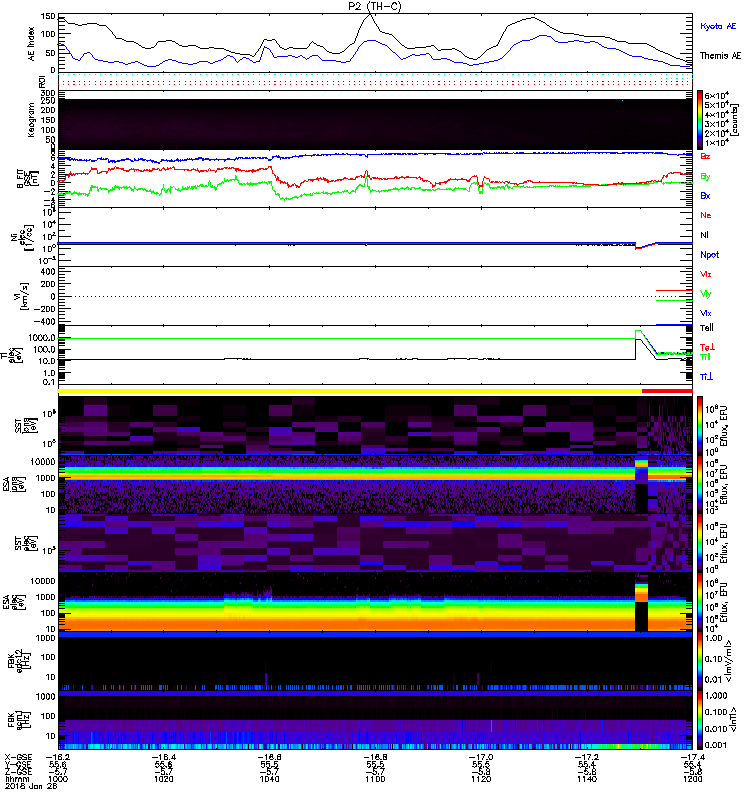This screenshot has height=800, width=750.
Task: Select the green Ti parallel legend entry
Action: pos(705,357)
